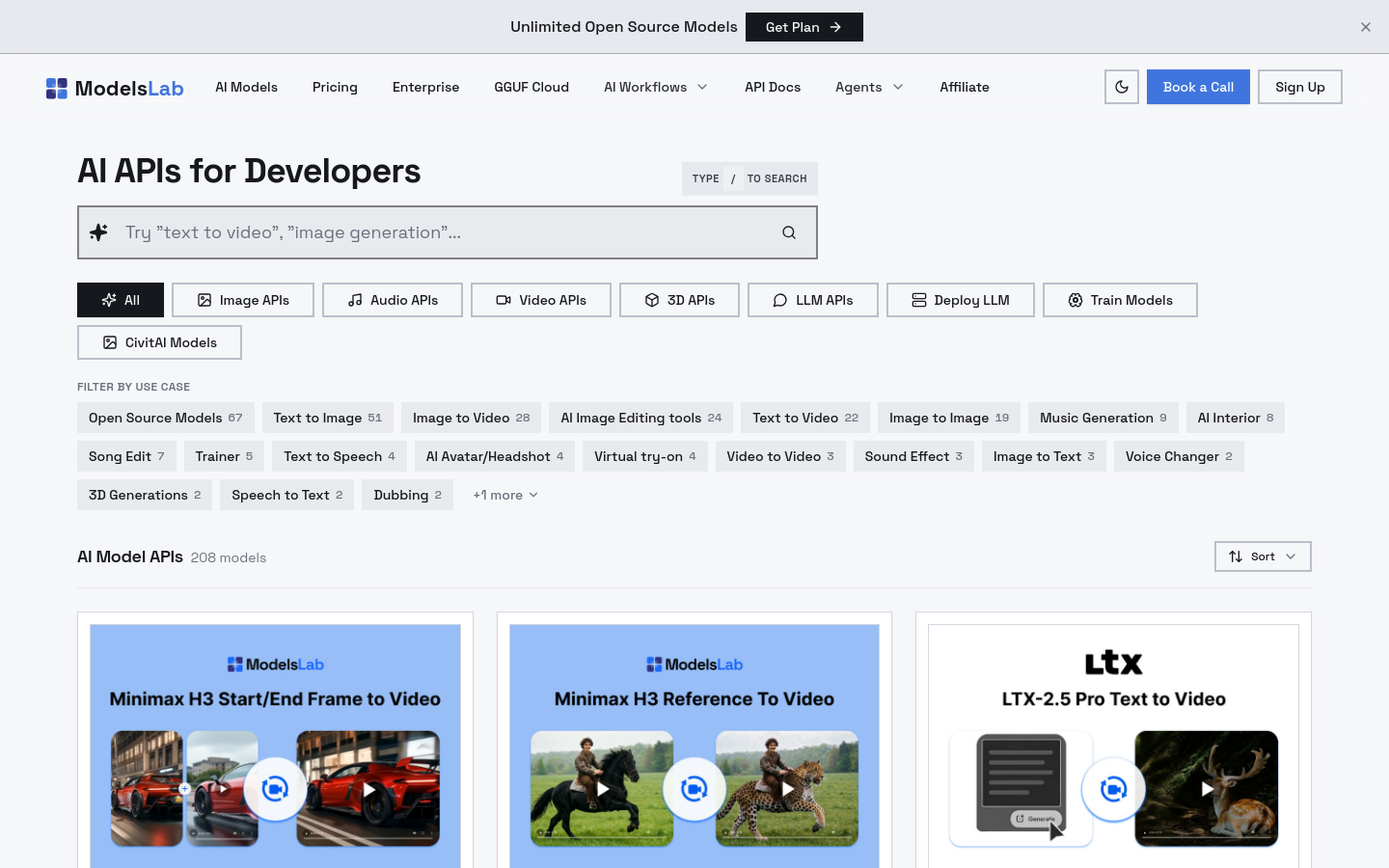Image resolution: width=1389 pixels, height=868 pixels.
Task: Click Book a Call button
Action: click(1198, 87)
